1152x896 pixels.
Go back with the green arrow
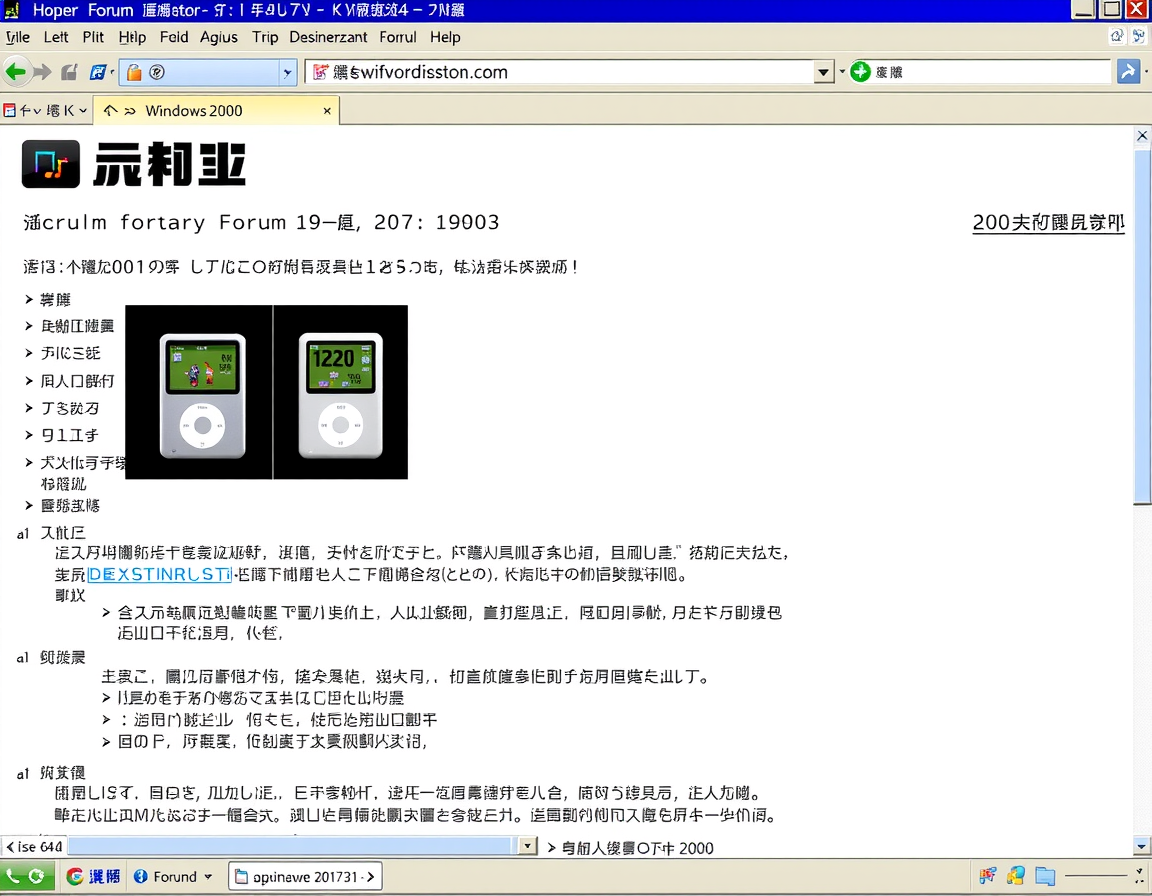click(15, 72)
